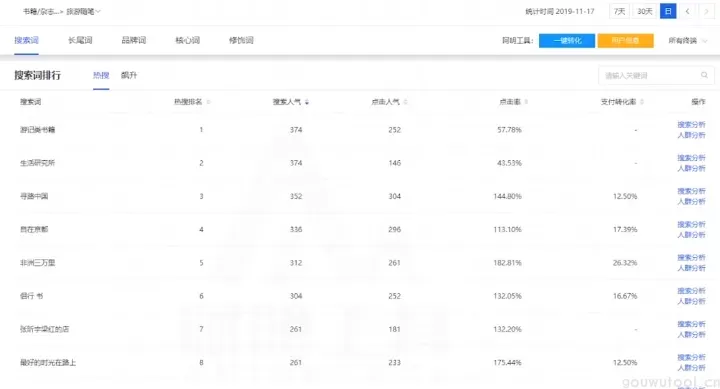Viewport: 720px width, 389px height.
Task: Click the 16.67% conversion rate value
Action: pyautogui.click(x=625, y=296)
